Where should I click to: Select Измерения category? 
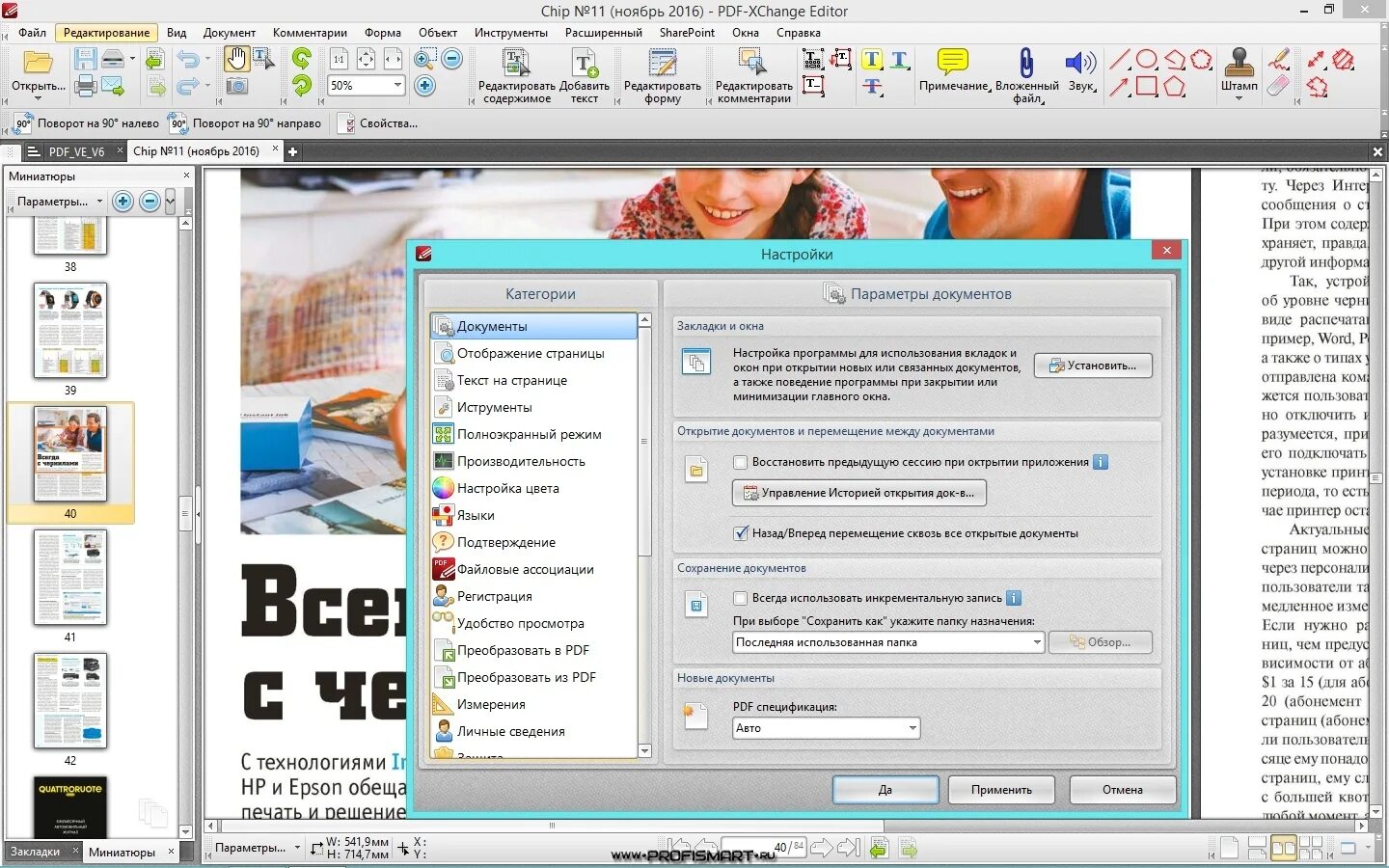point(533,704)
